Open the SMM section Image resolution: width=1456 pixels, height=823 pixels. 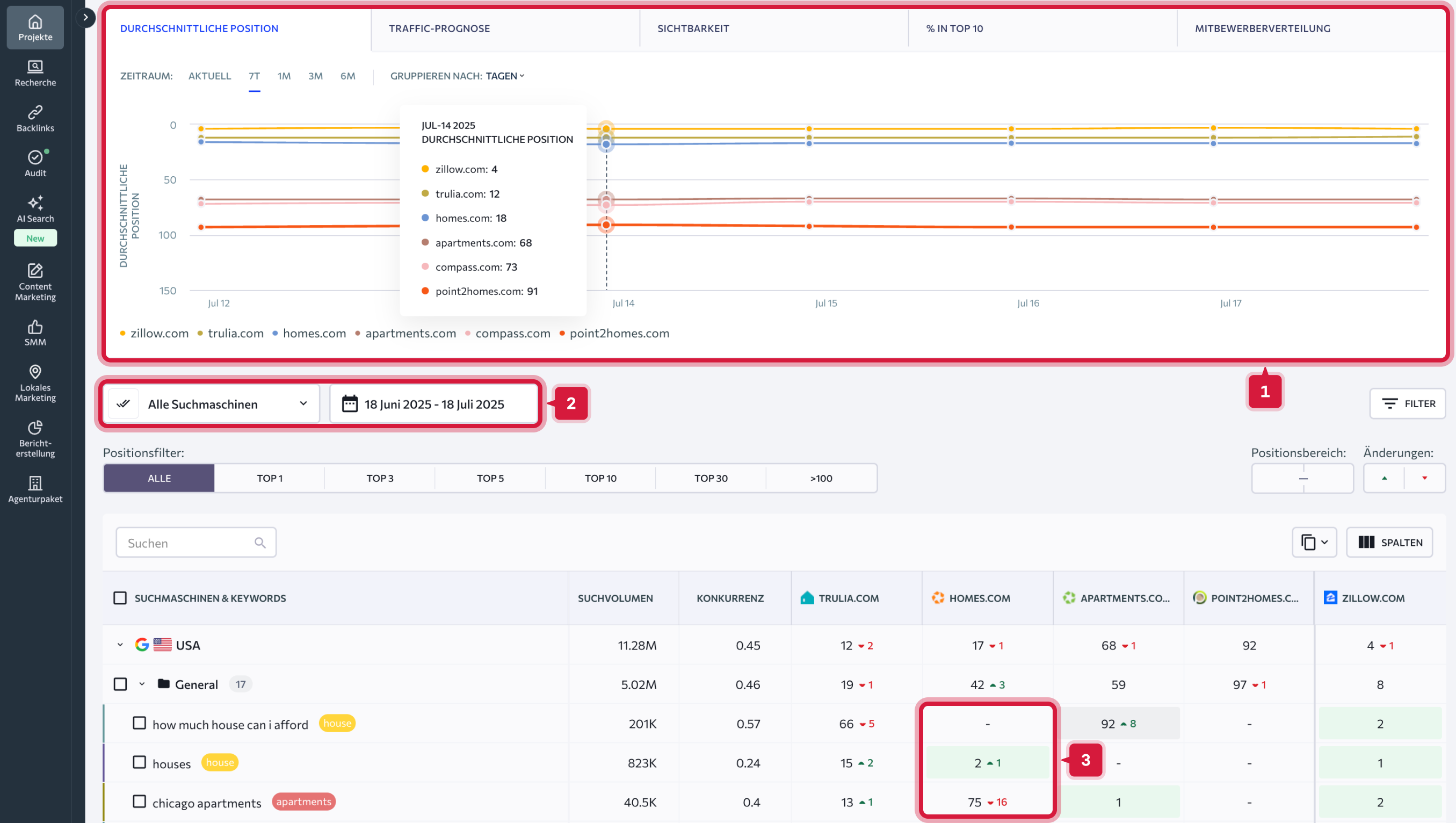[x=35, y=333]
